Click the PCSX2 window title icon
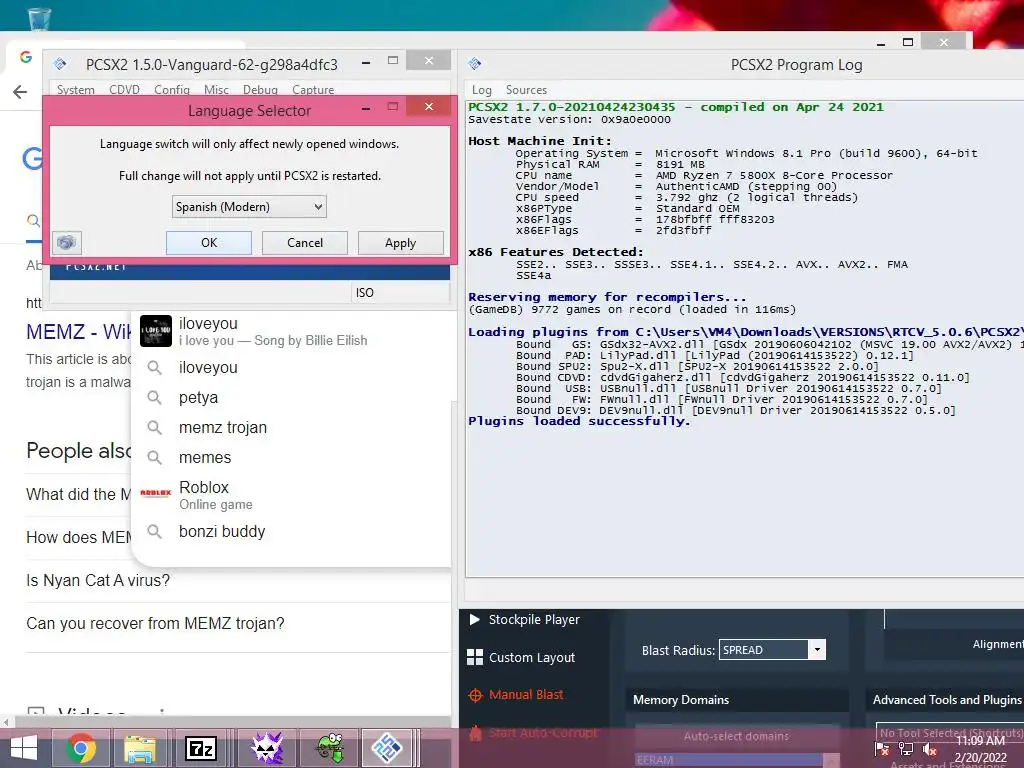This screenshot has width=1024, height=768. (x=60, y=64)
